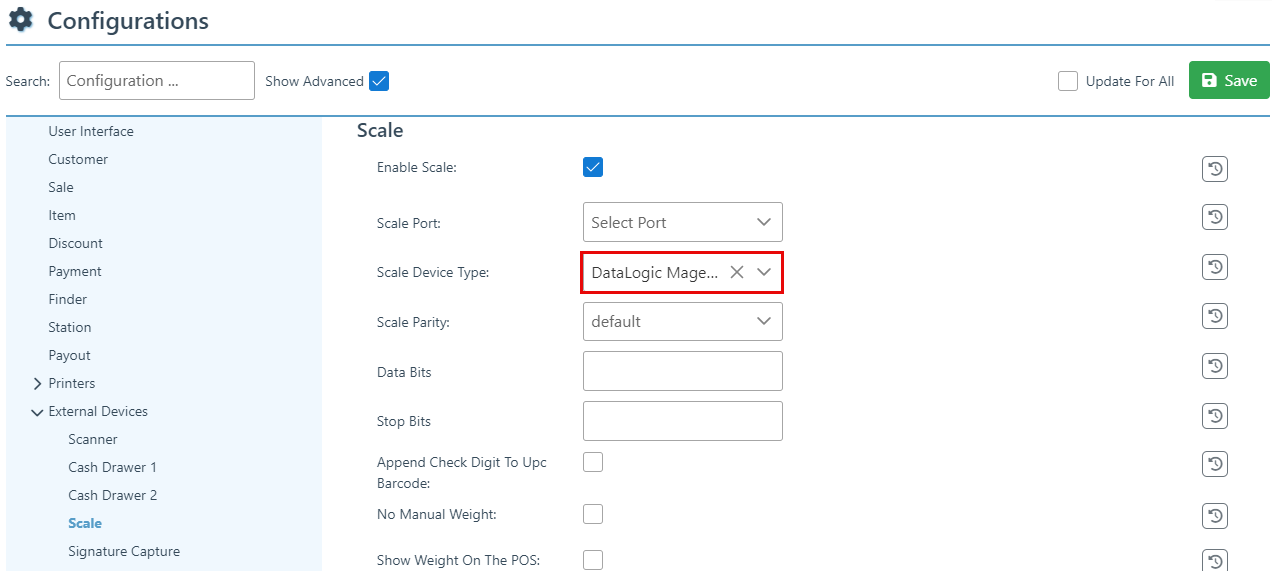Viewport: 1272px width, 571px height.
Task: Open the Cash Drawer 1 settings
Action: 112,467
